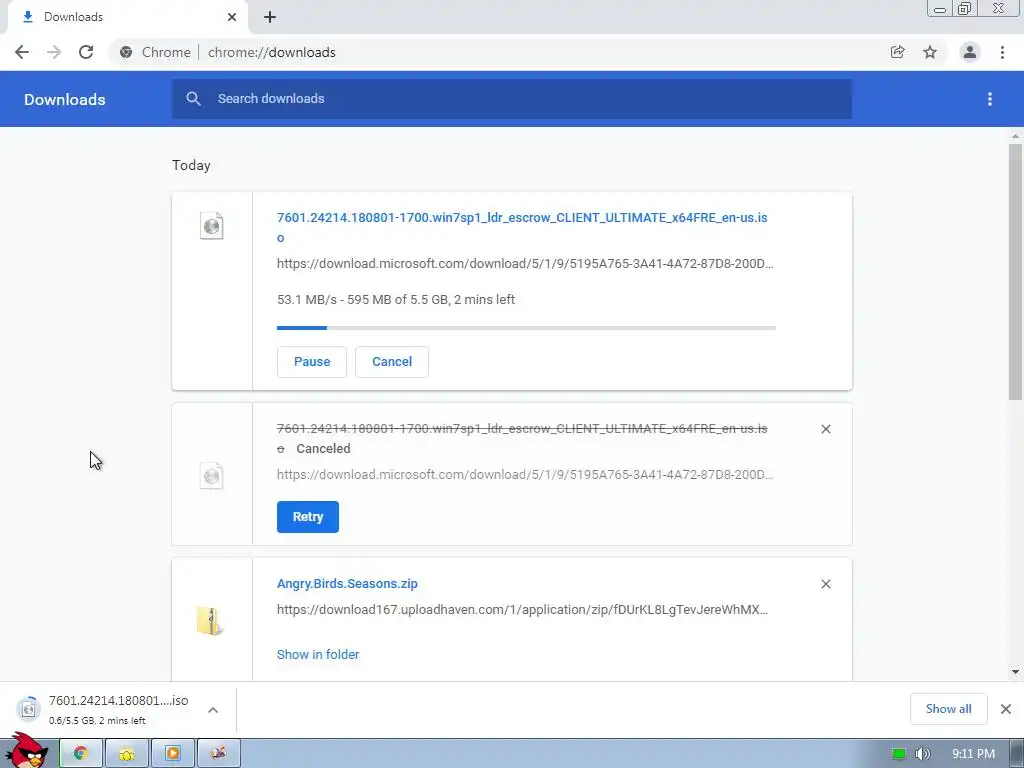Viewport: 1024px width, 768px height.
Task: Click the Canceled status label
Action: [323, 449]
